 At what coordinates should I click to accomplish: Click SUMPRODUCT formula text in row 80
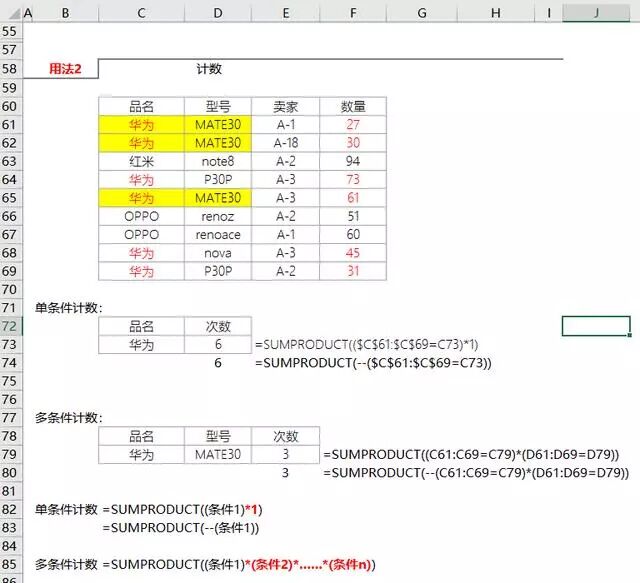click(476, 473)
